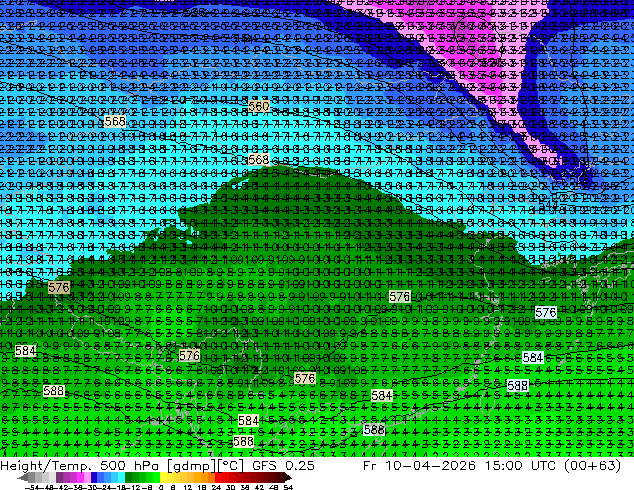Click the positive 54 legend value
634x490 pixels.
point(287,488)
